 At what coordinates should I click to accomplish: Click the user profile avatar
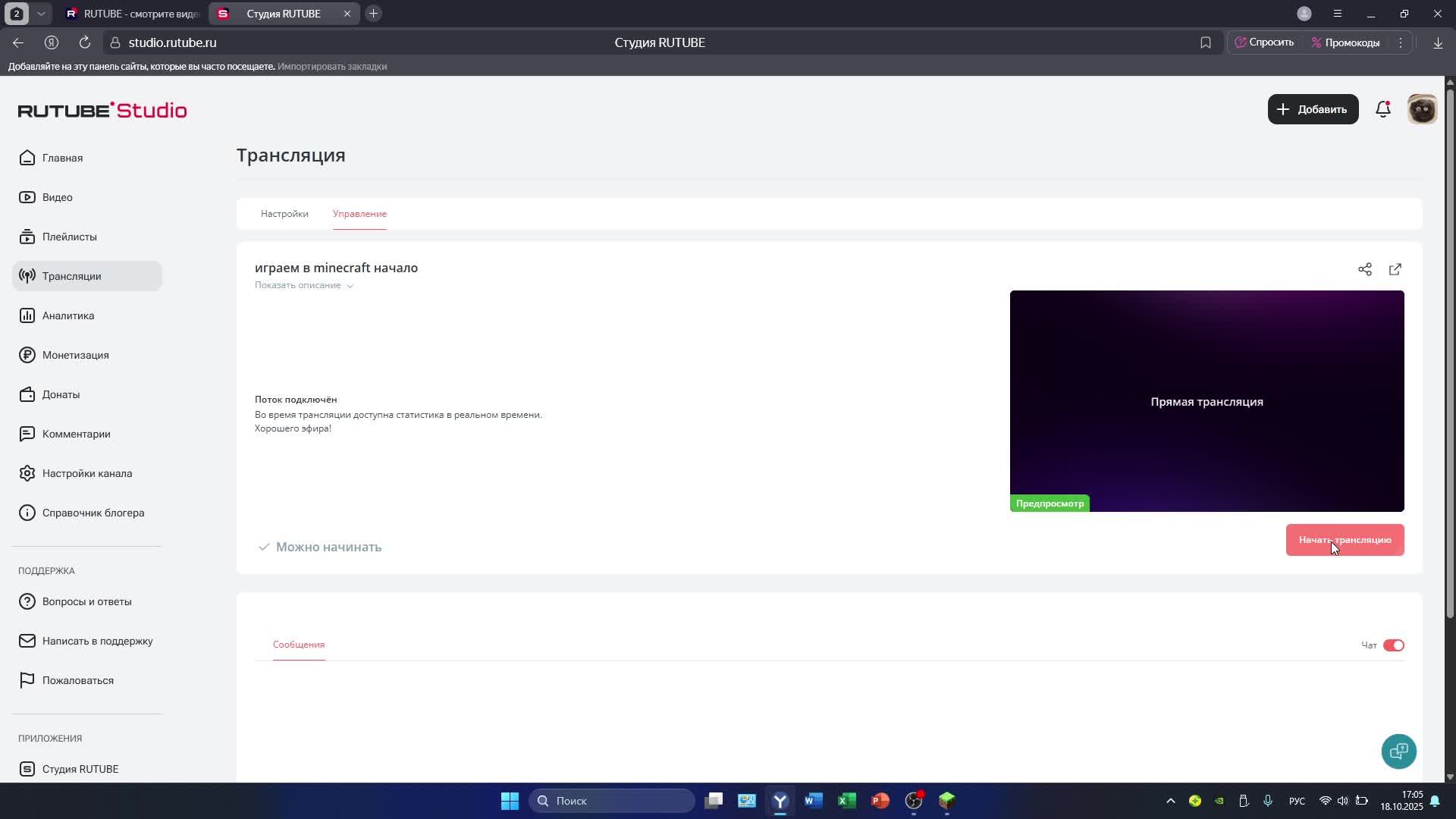click(x=1422, y=109)
